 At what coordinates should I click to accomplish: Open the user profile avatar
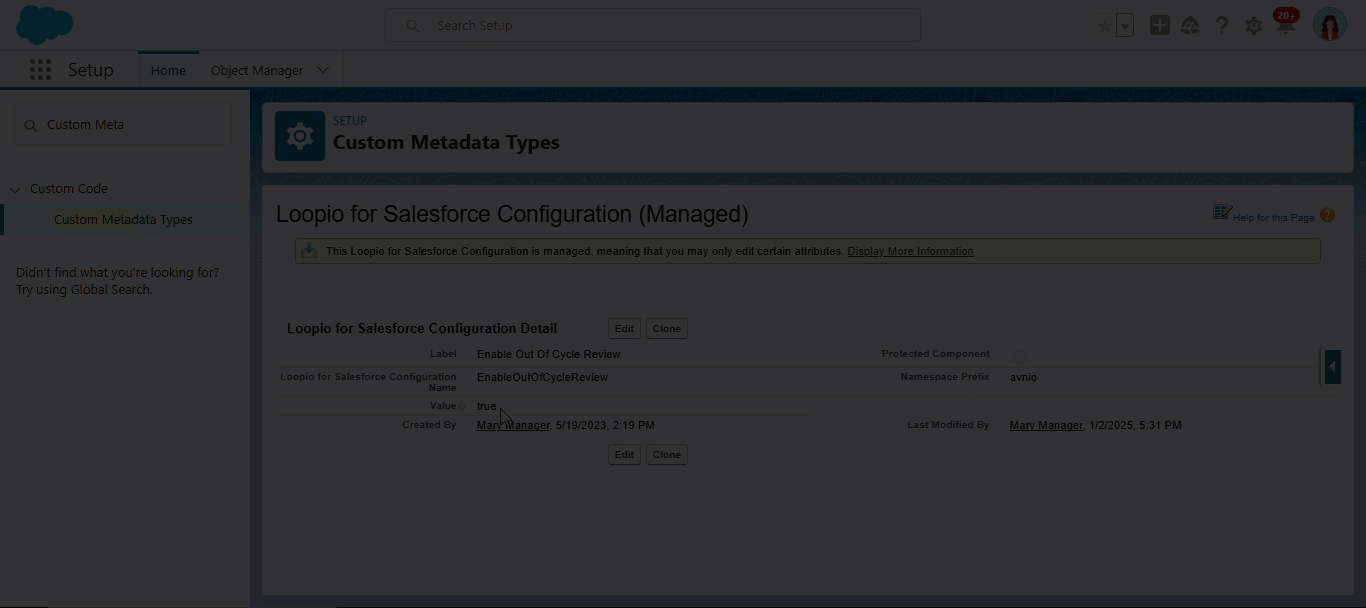[x=1329, y=25]
